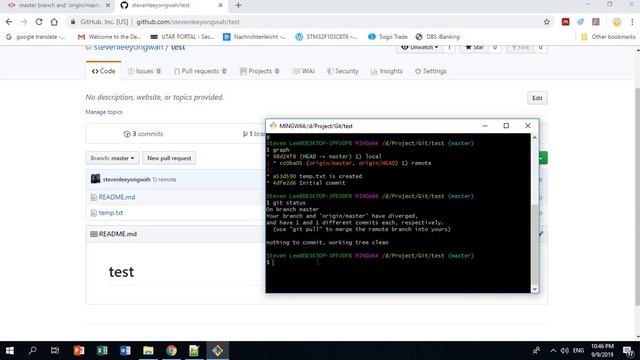Screen dimensions: 640x360
Task: Launch PowerPoint from the taskbar
Action: 79,351
